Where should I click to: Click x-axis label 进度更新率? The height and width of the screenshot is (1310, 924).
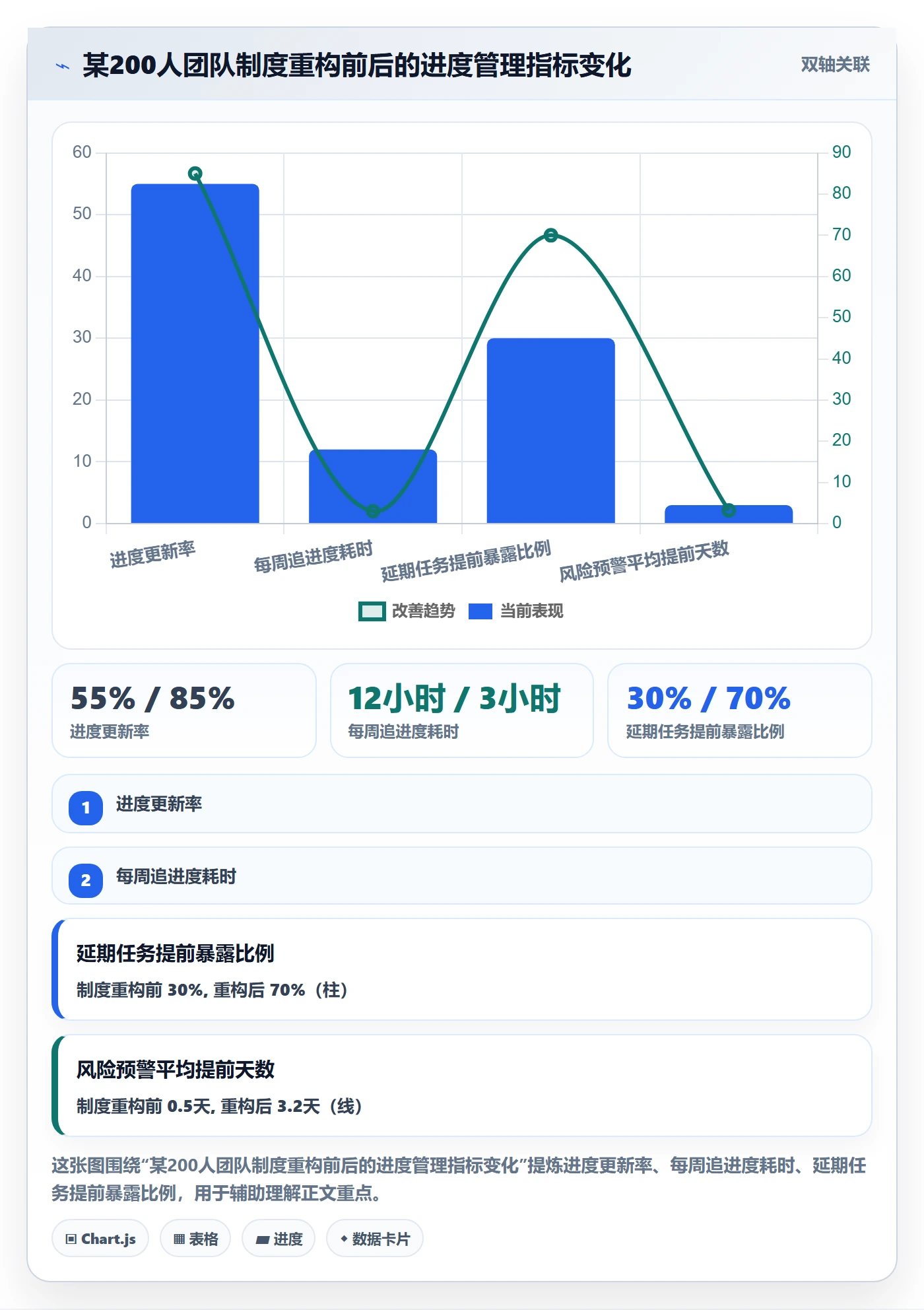[152, 555]
